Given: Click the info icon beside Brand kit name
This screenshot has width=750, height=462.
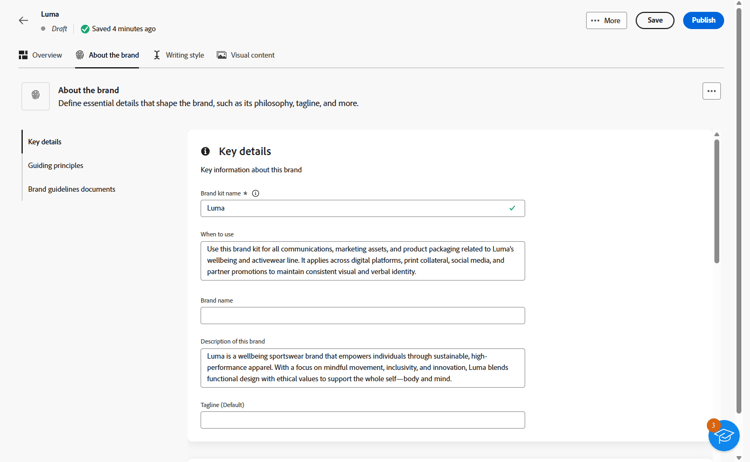Looking at the screenshot, I should 255,193.
